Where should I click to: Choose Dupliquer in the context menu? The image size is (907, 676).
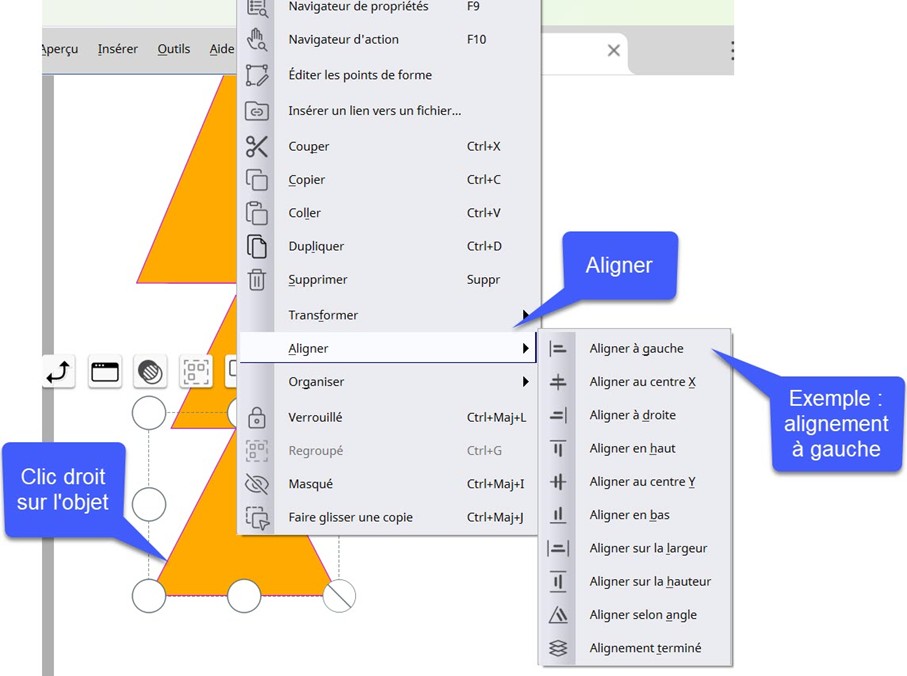click(x=389, y=246)
